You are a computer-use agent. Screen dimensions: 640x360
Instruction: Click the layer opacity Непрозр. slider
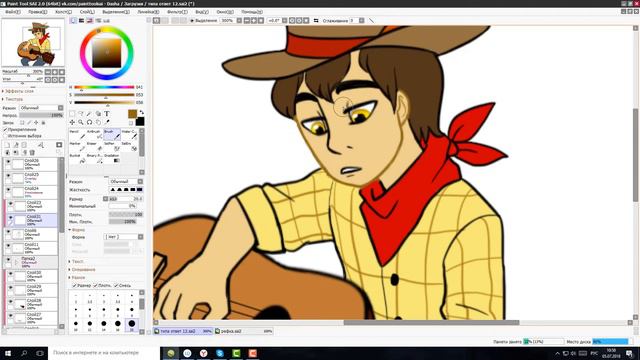pyautogui.click(x=41, y=116)
